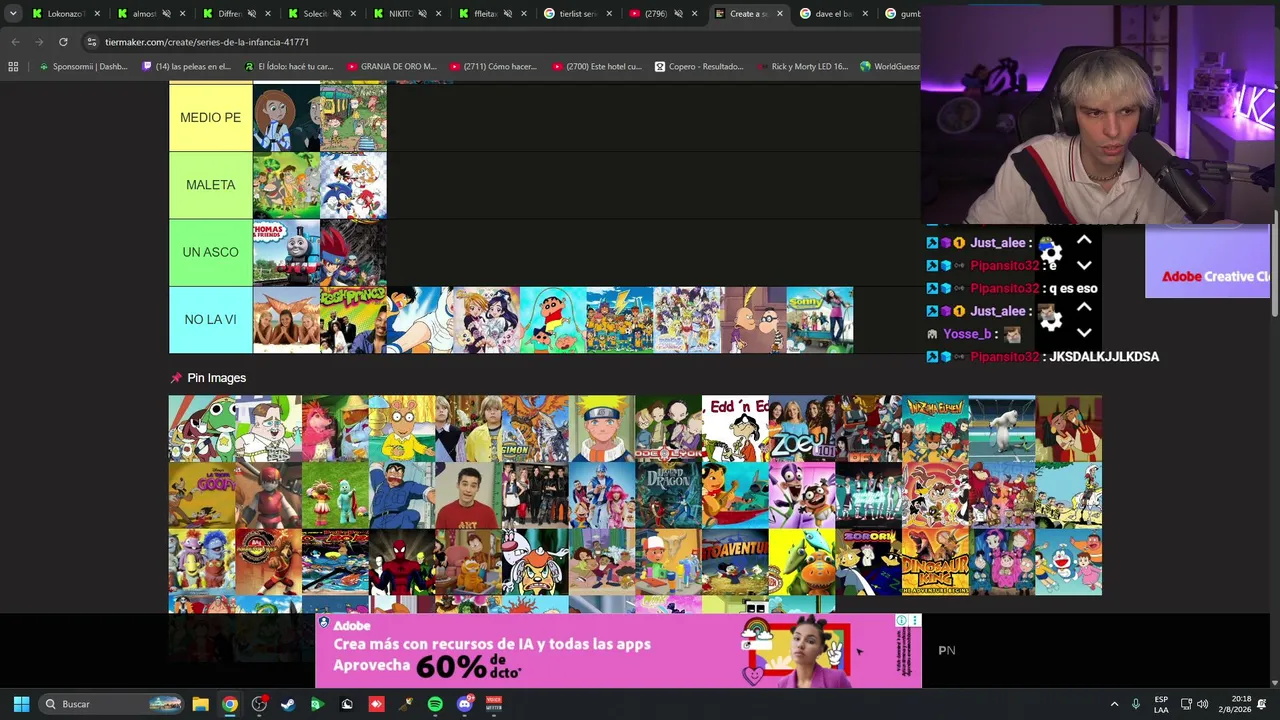Click the volume speaker tray icon

tap(1203, 704)
